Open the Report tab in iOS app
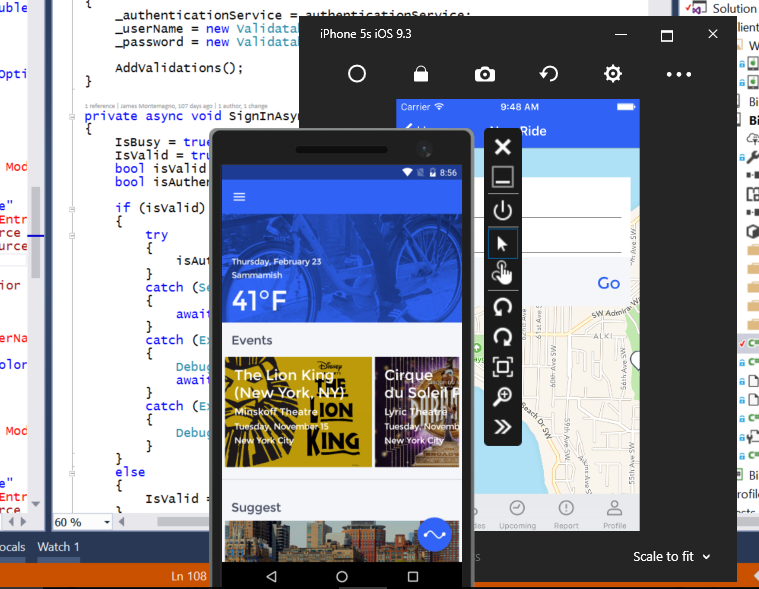This screenshot has width=759, height=589. 566,515
